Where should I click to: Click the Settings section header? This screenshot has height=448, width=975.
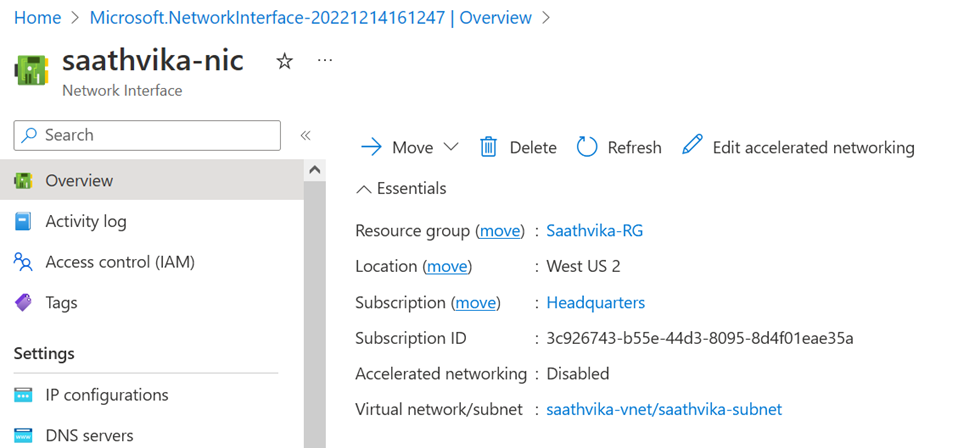(44, 353)
